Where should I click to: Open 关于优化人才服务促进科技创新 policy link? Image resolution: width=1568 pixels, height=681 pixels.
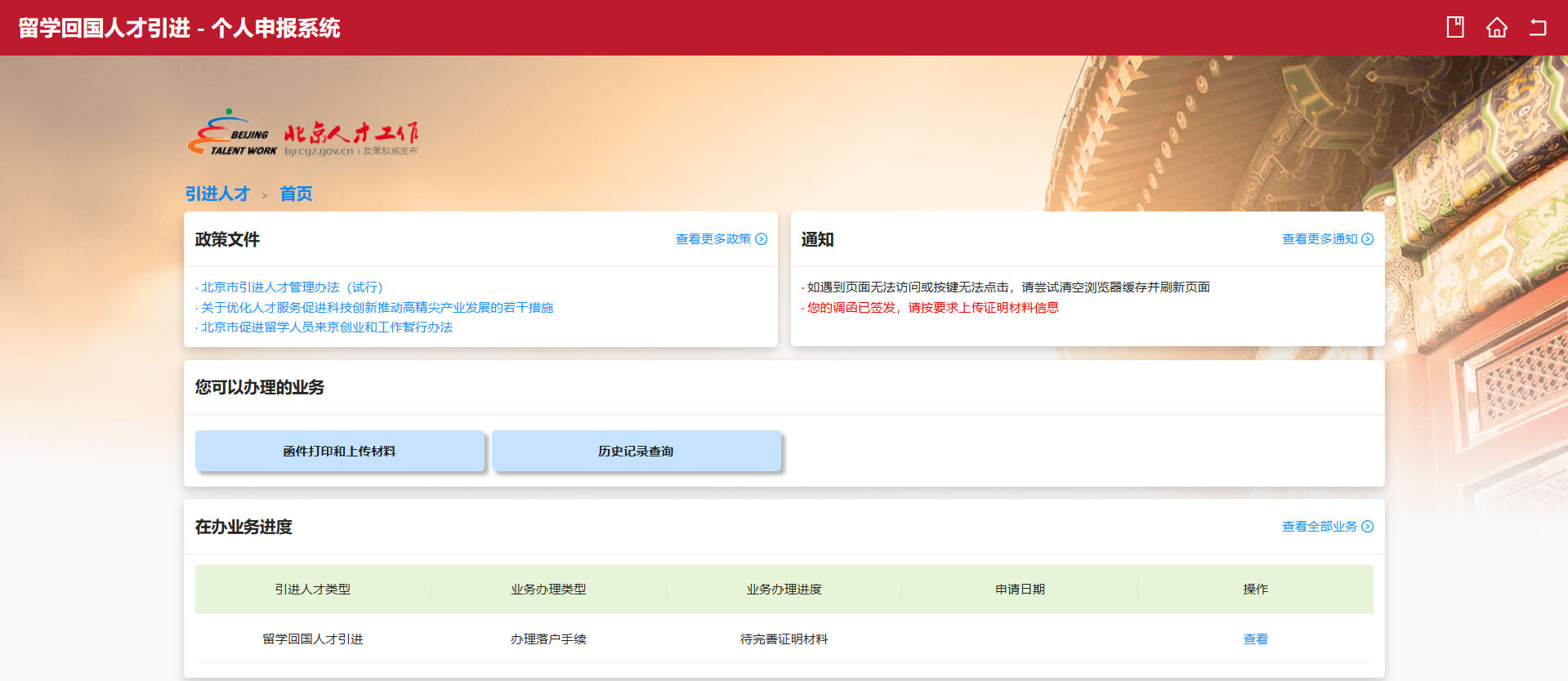(377, 308)
